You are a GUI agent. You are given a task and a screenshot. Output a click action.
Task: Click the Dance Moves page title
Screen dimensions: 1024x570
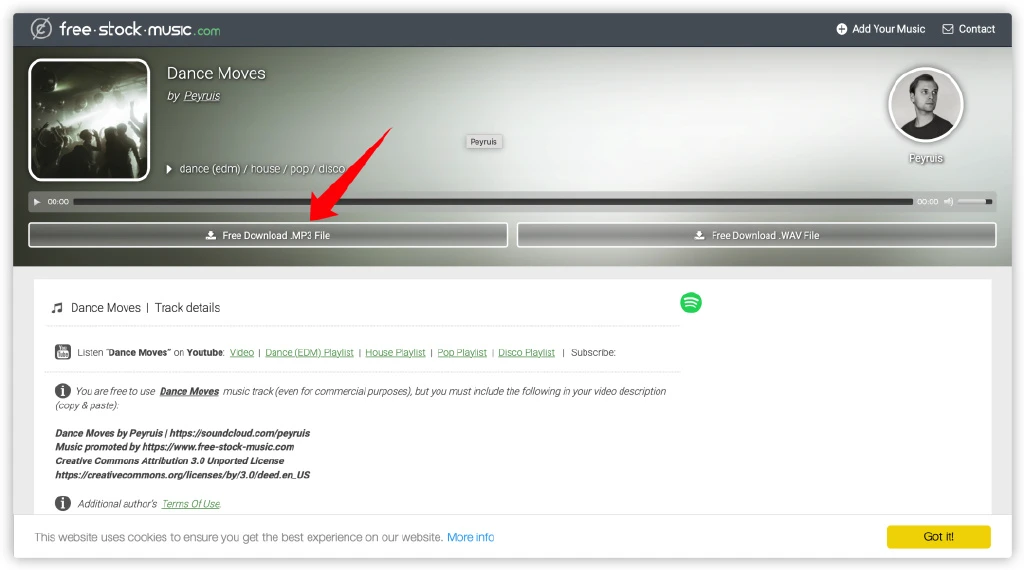pos(216,73)
